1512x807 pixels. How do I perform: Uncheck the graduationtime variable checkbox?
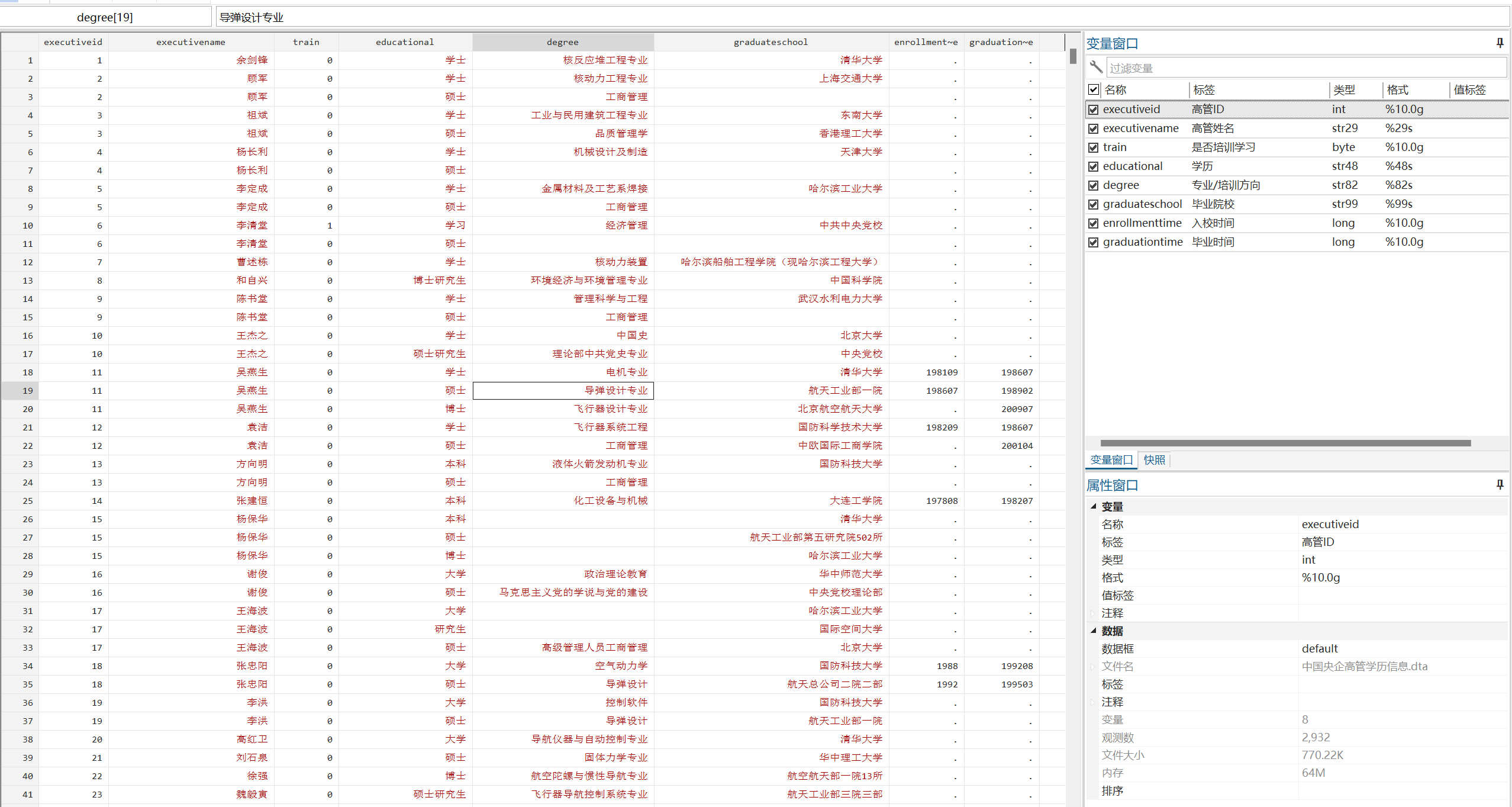tap(1094, 242)
